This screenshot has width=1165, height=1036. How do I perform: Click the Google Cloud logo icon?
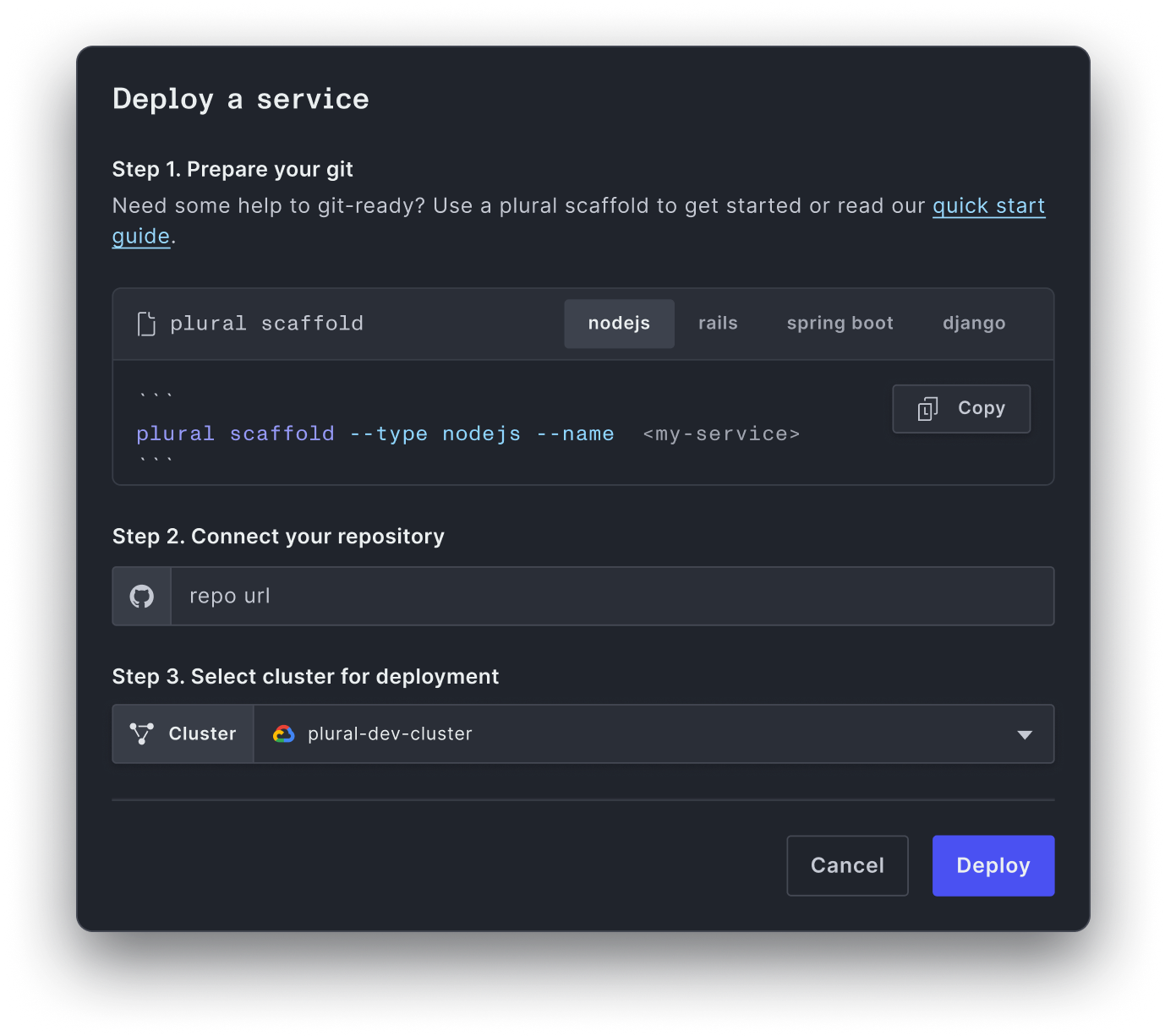click(284, 734)
